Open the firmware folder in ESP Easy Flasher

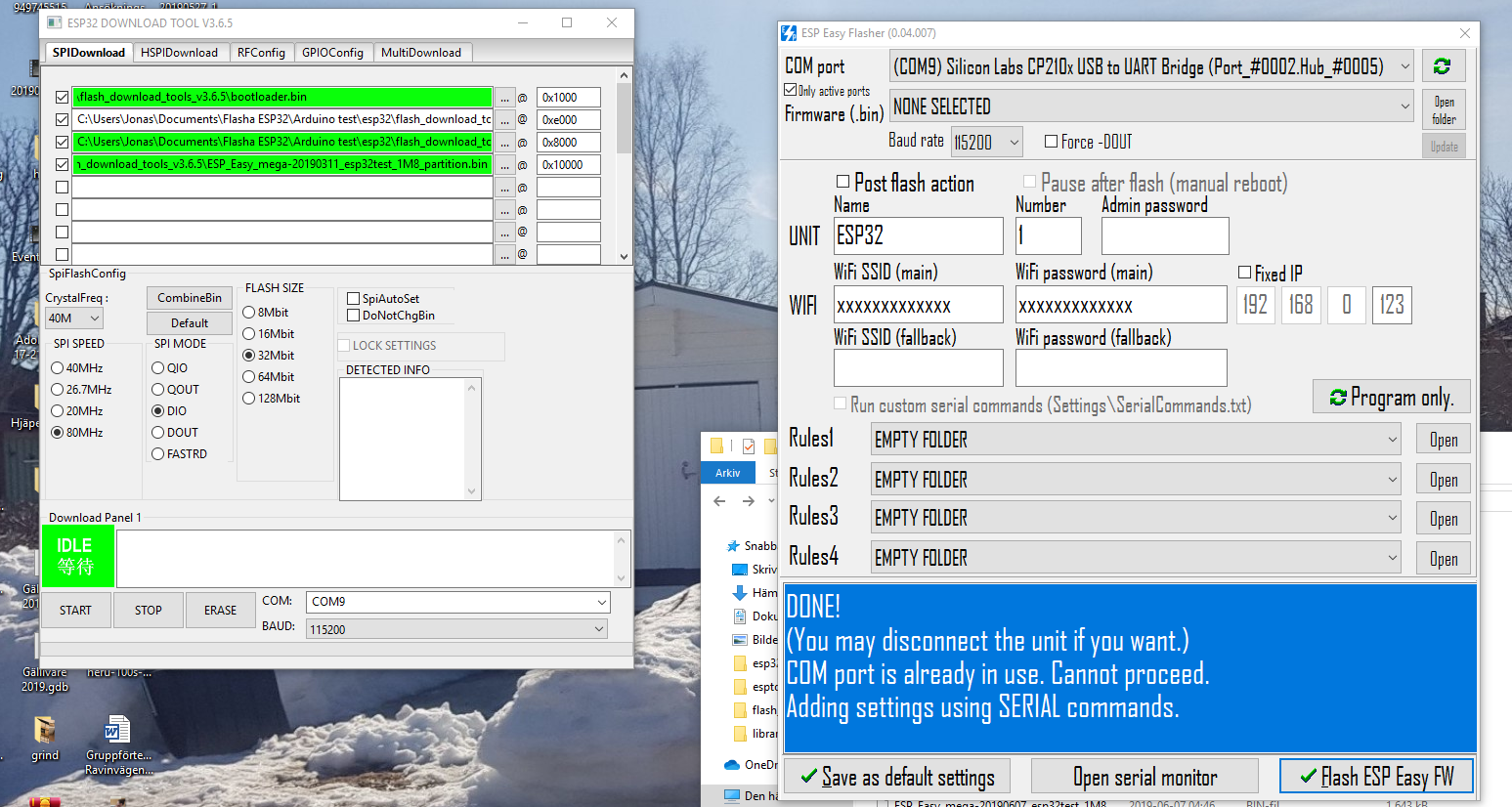[x=1444, y=110]
